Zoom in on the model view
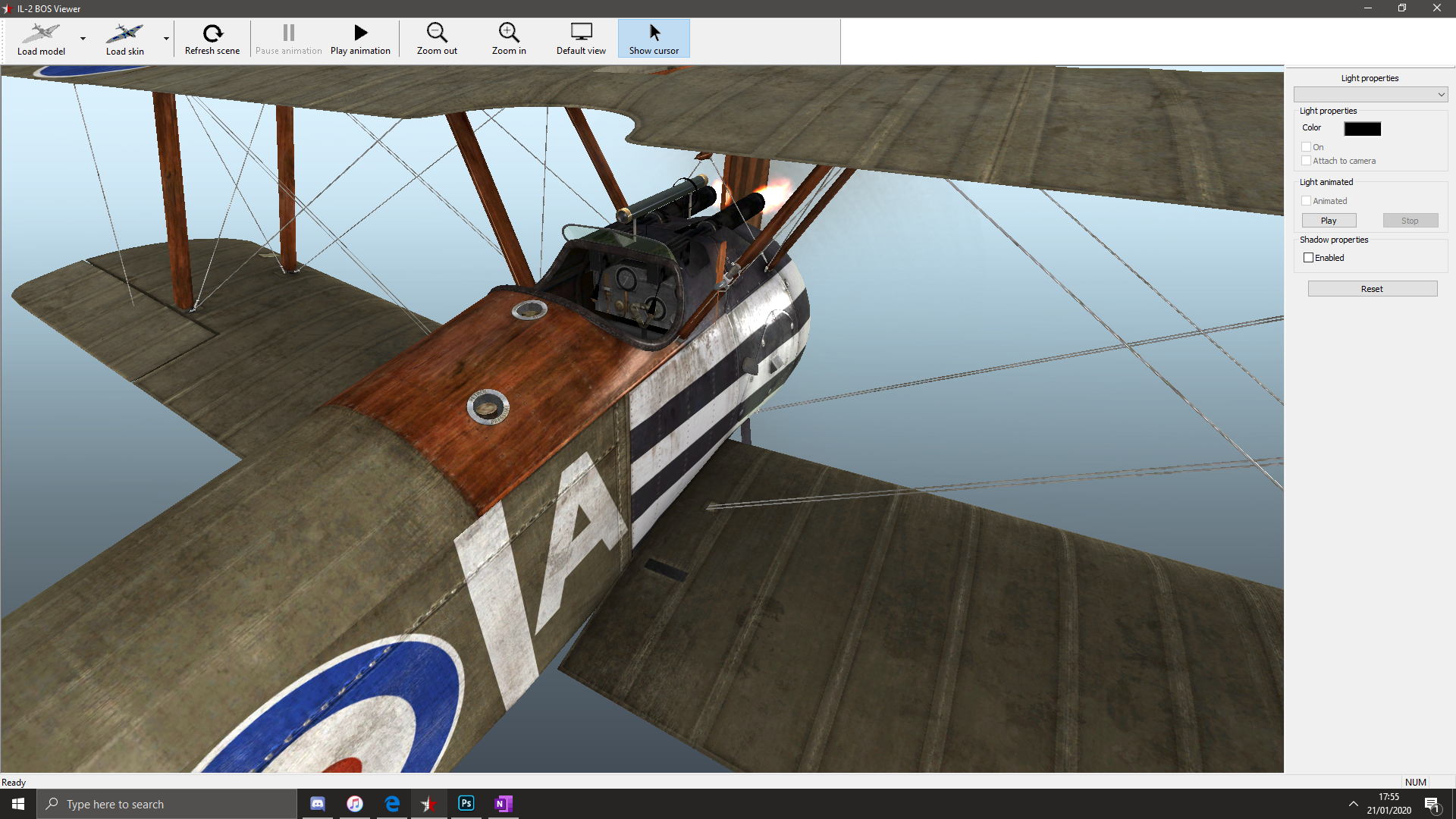Screen dimensions: 1456x819 [509, 39]
